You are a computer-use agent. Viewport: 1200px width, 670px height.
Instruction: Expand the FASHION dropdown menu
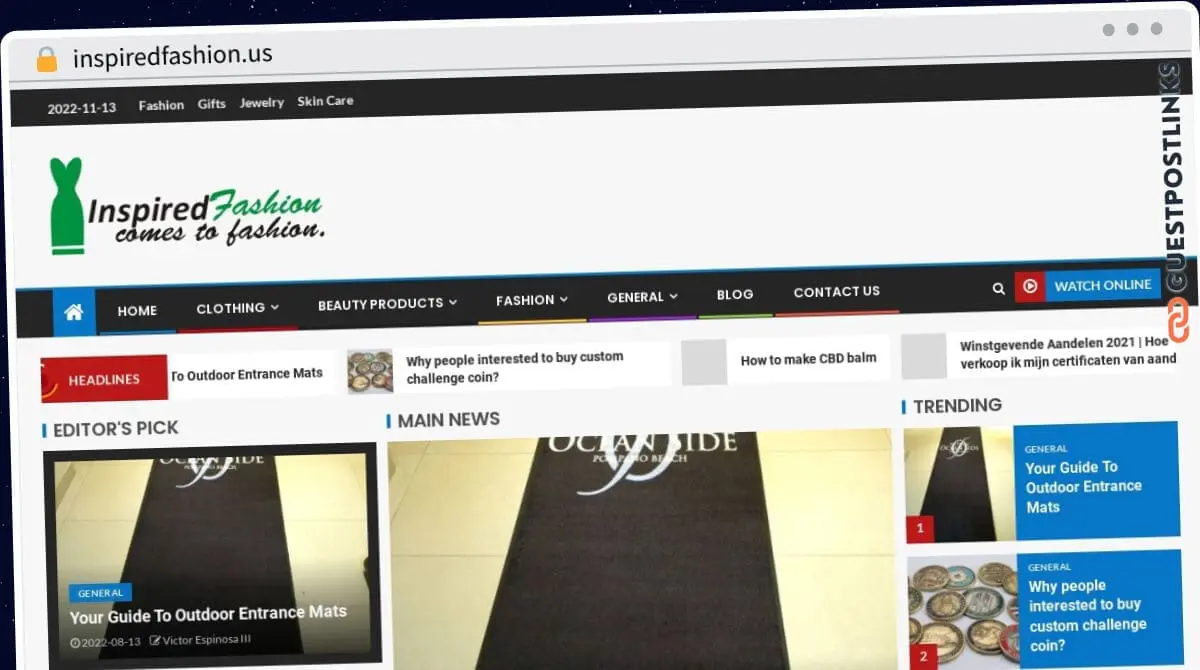(532, 299)
